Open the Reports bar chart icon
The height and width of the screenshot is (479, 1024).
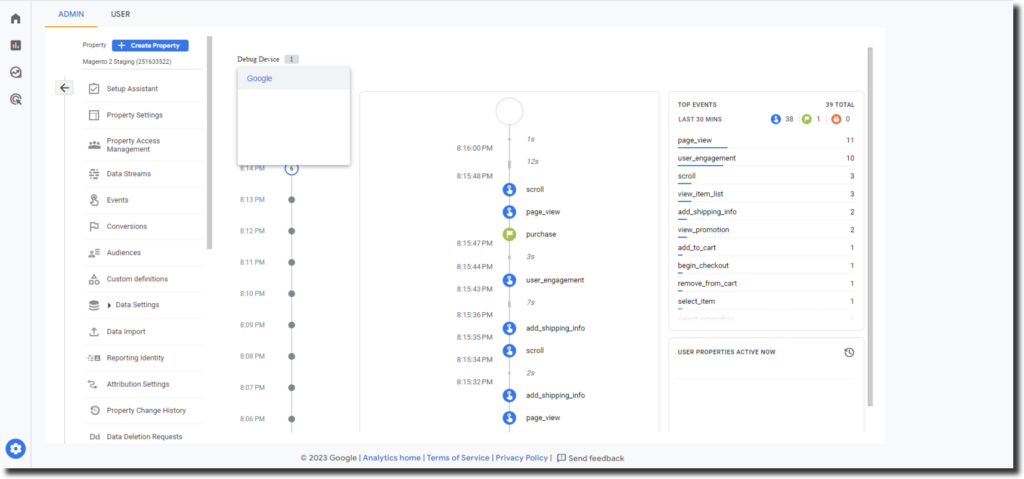[15, 45]
